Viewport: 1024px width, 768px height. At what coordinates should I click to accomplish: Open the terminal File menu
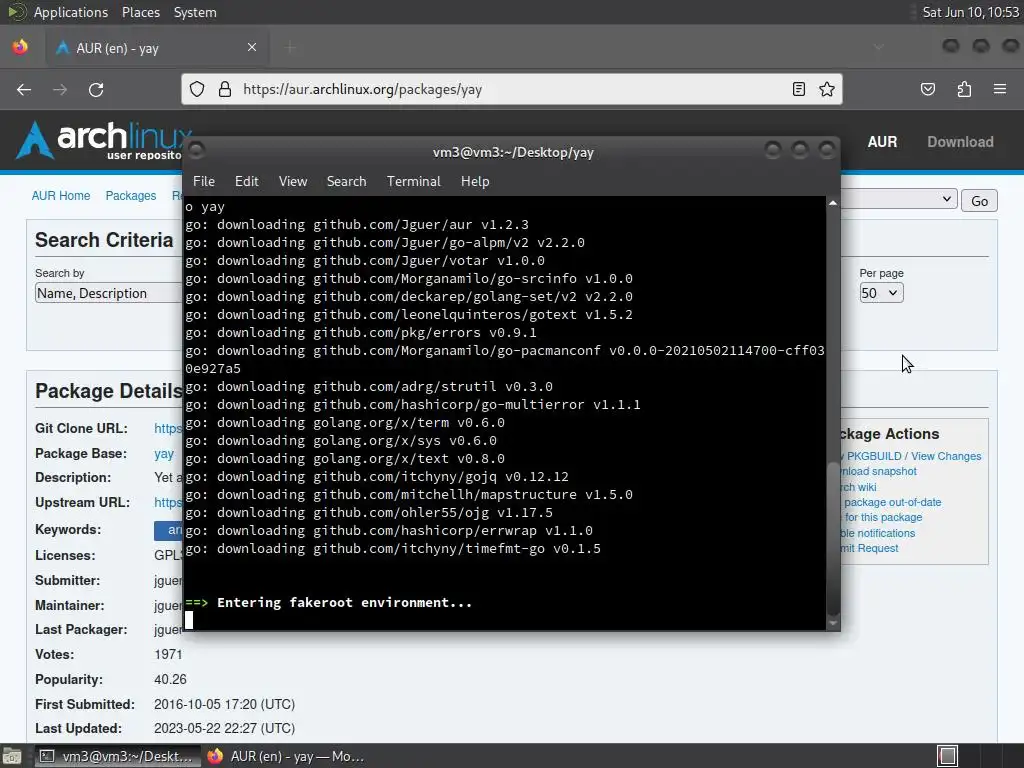[x=204, y=182]
